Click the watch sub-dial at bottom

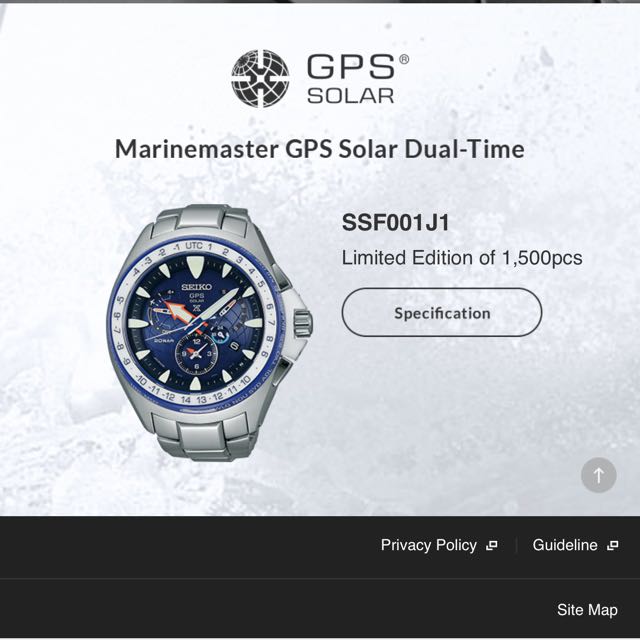[196, 353]
